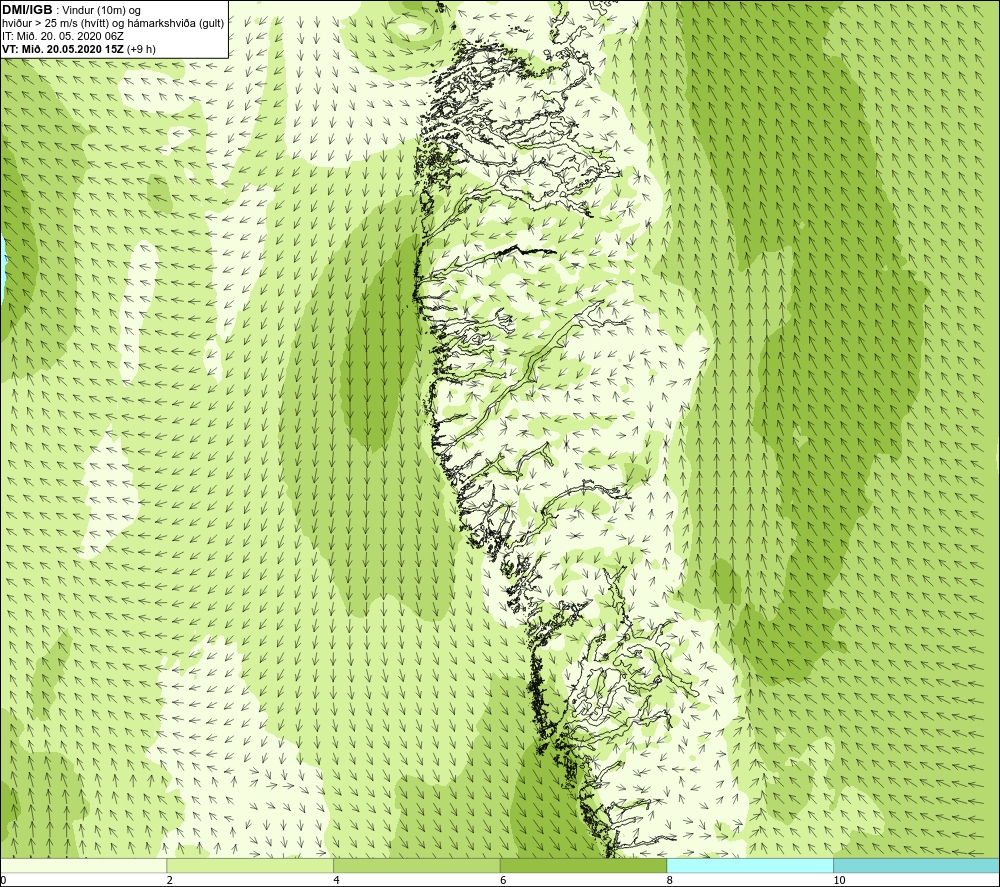Click the 6–8 m/s dark green color segment
1000x887 pixels.
coord(584,865)
